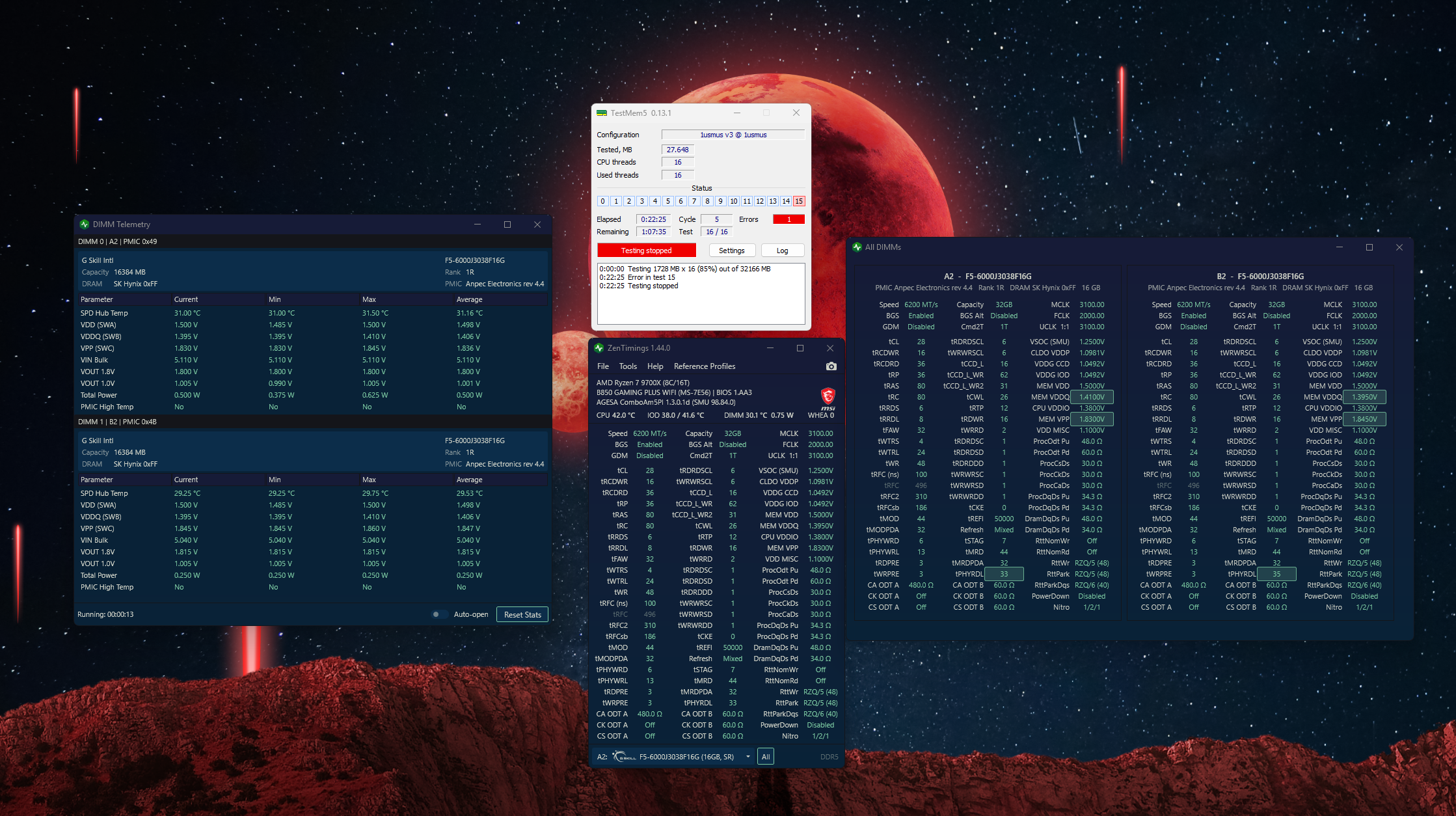Click the ZenTimings title bar app icon
The image size is (1456, 816).
[599, 348]
